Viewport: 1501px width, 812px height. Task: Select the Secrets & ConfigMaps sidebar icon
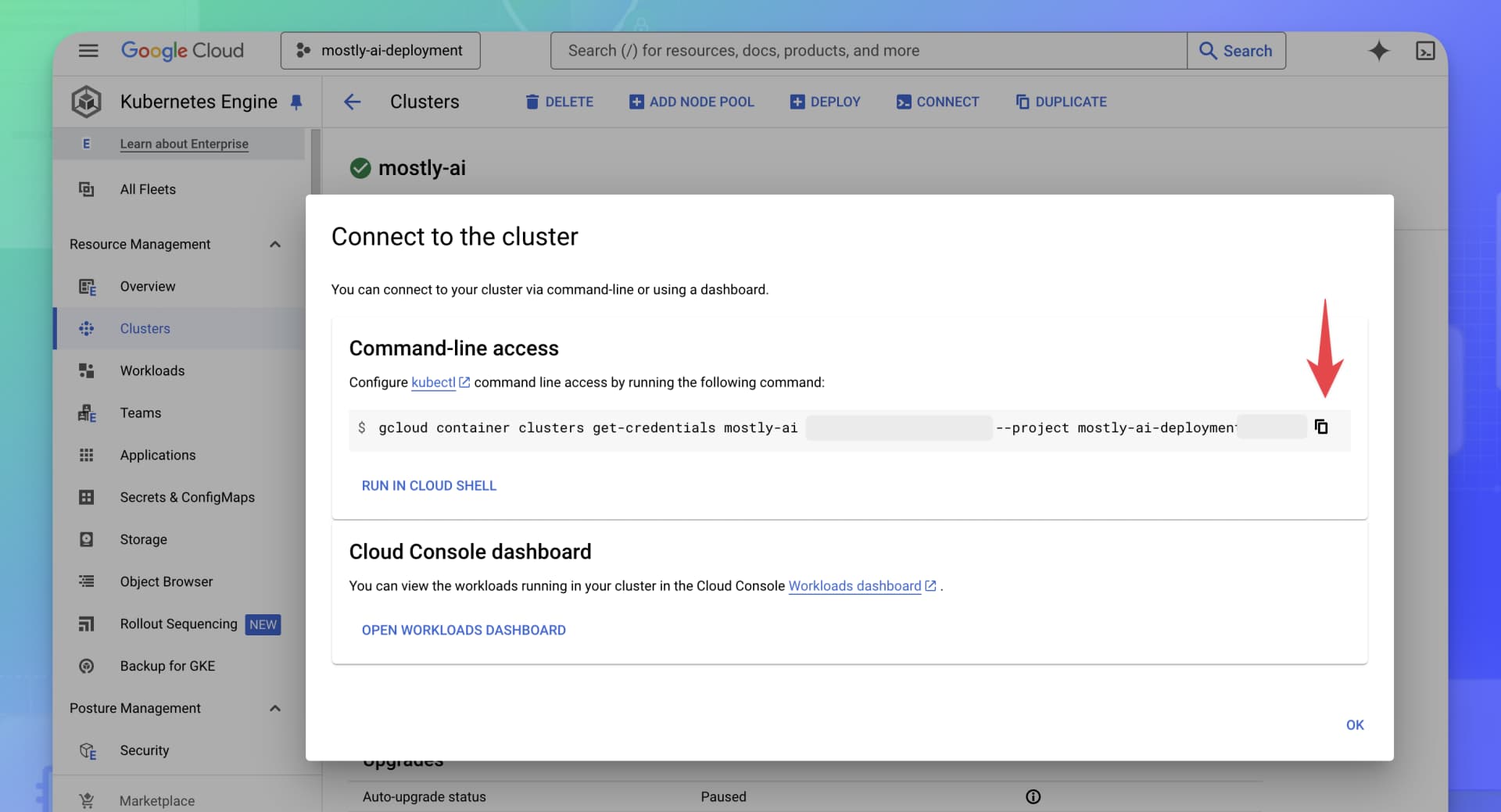coord(88,497)
